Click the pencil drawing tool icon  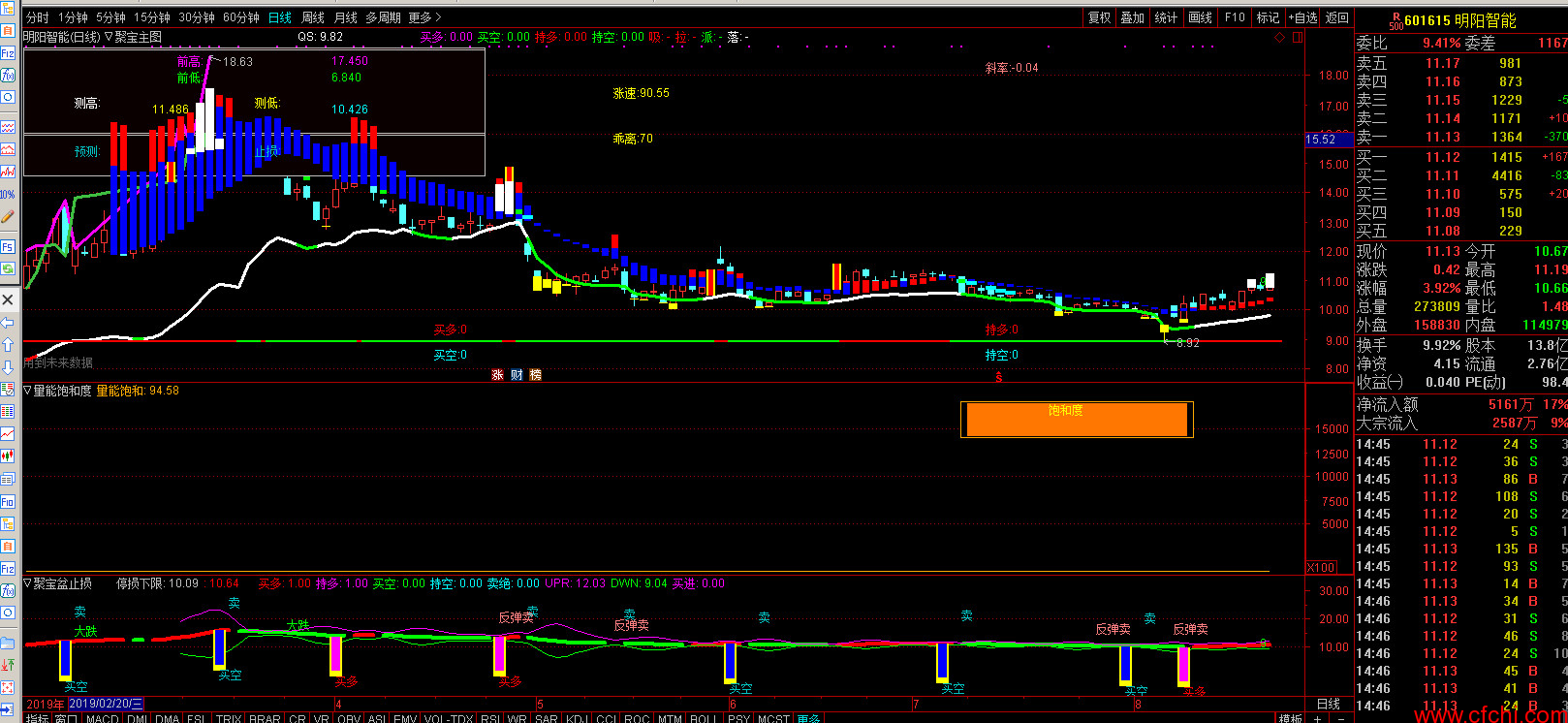click(7, 217)
